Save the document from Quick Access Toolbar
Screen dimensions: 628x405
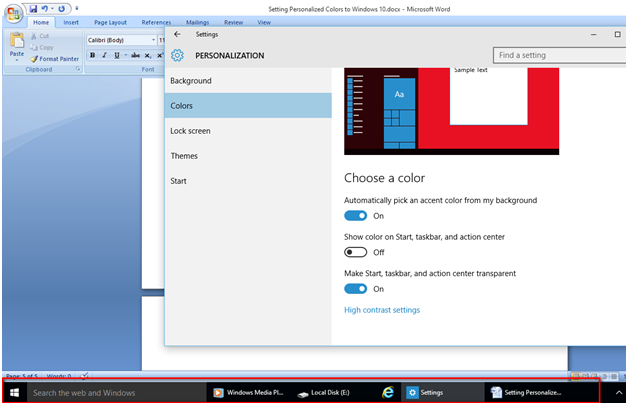[33, 9]
